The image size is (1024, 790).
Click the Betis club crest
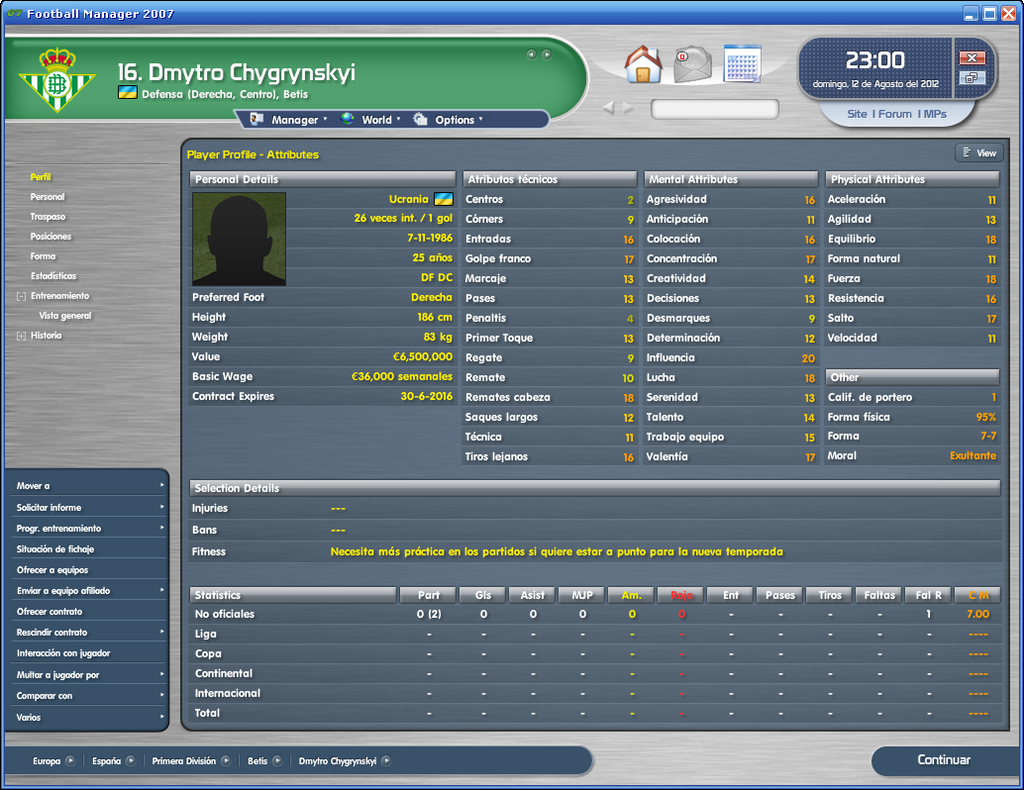click(x=57, y=79)
